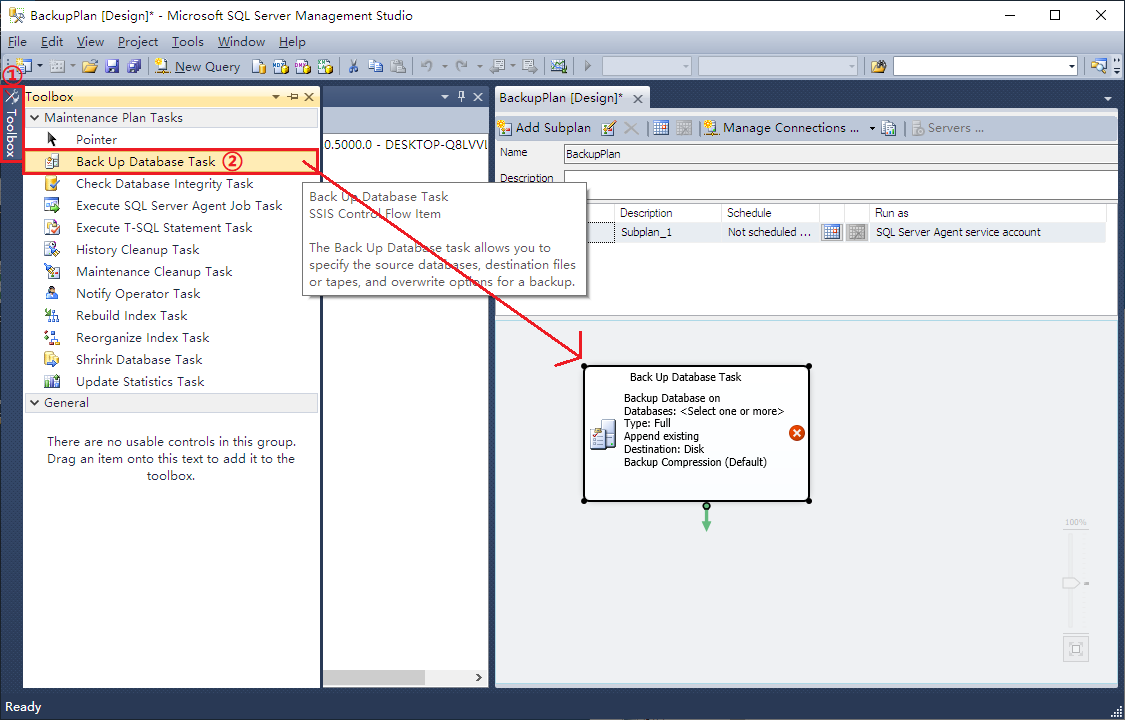Open the Manage Connections dropdown arrow
This screenshot has width=1125, height=720.
(x=872, y=128)
